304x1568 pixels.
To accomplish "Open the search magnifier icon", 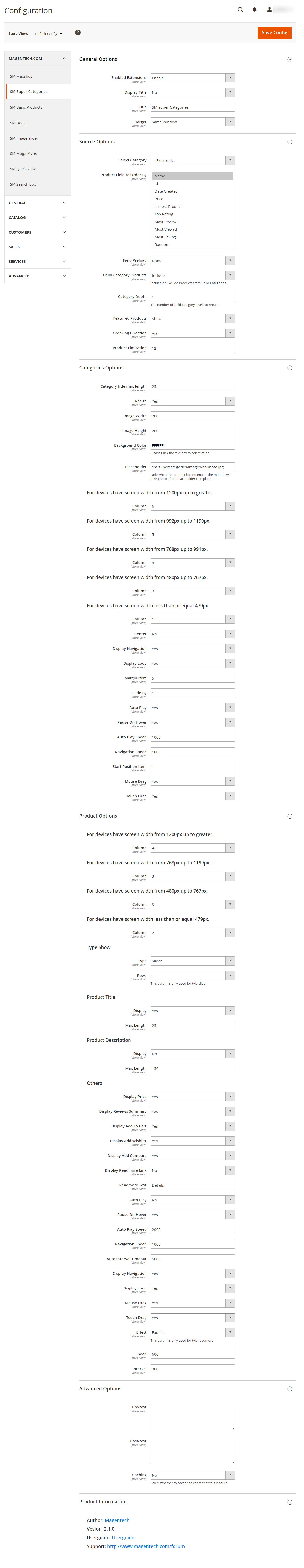I will (x=240, y=10).
